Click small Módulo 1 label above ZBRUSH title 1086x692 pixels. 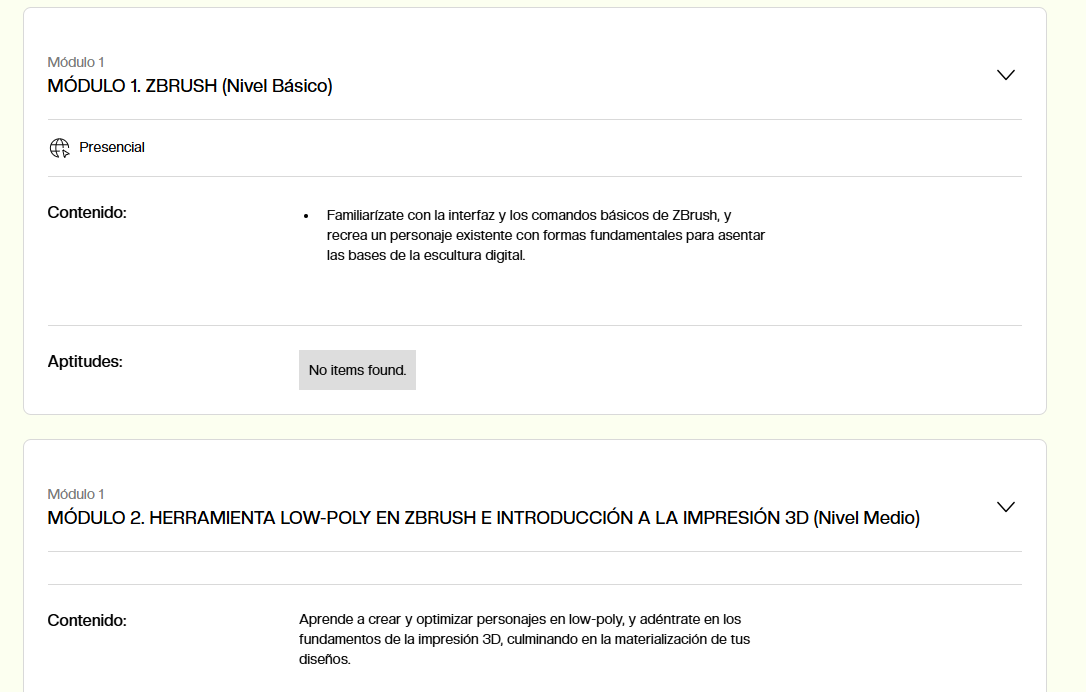click(76, 62)
